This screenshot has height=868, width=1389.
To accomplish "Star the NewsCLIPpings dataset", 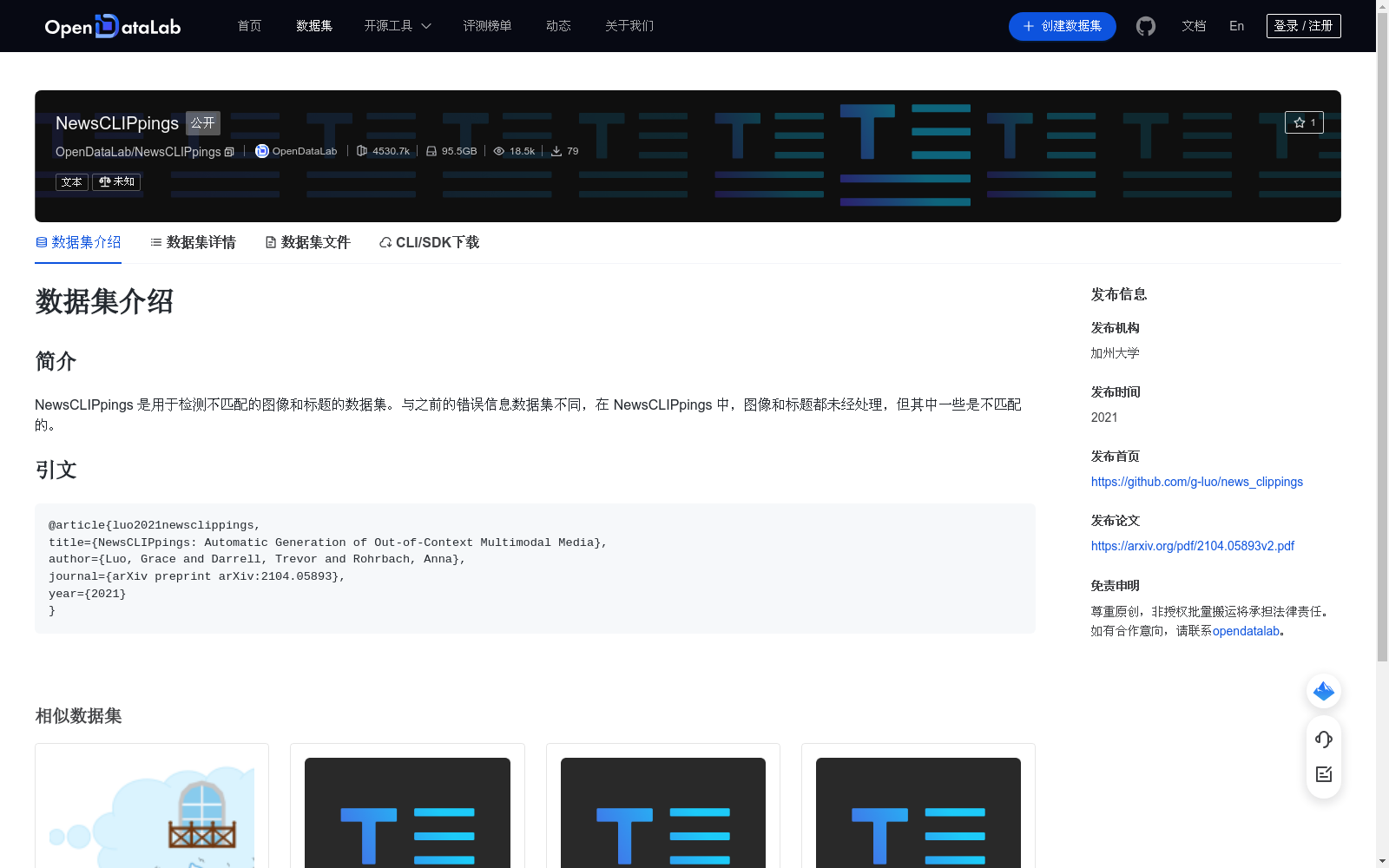I will (1304, 122).
